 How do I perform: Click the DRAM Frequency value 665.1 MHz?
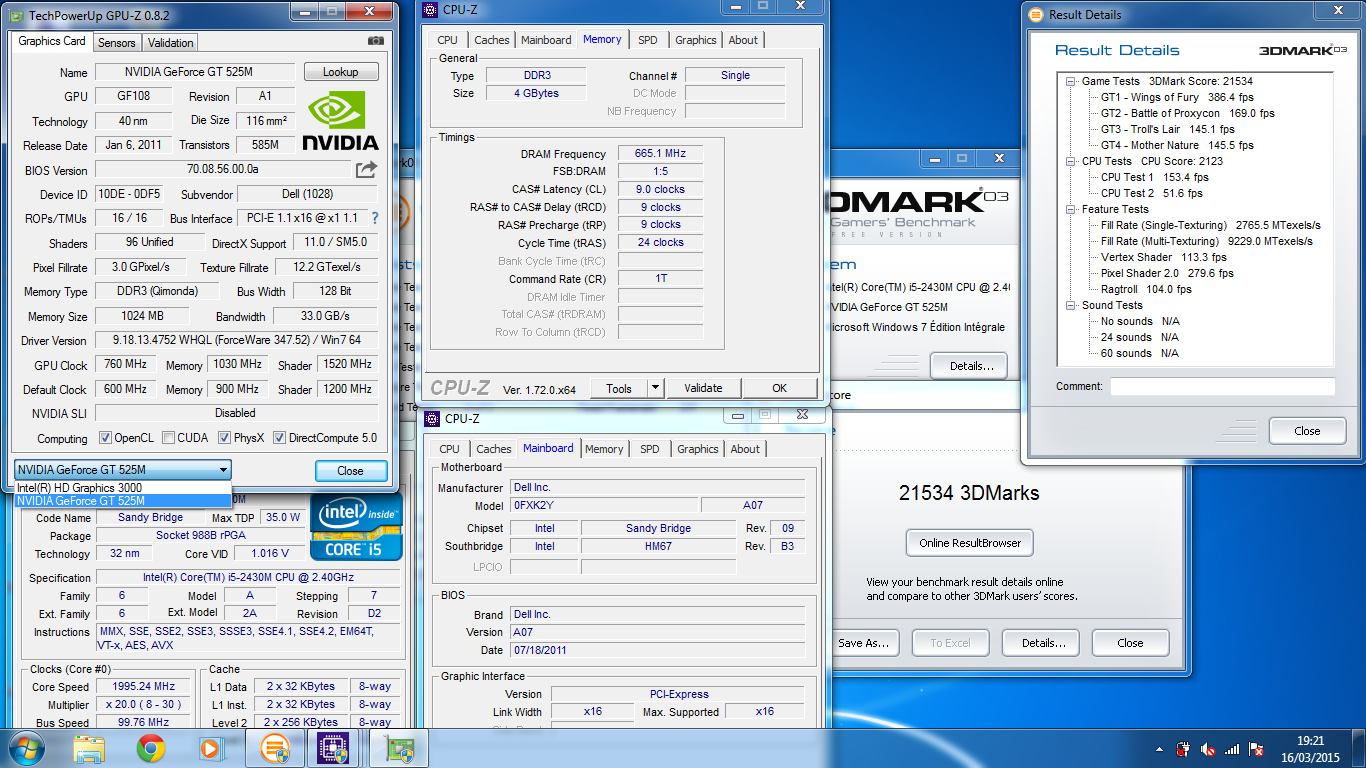coord(660,153)
